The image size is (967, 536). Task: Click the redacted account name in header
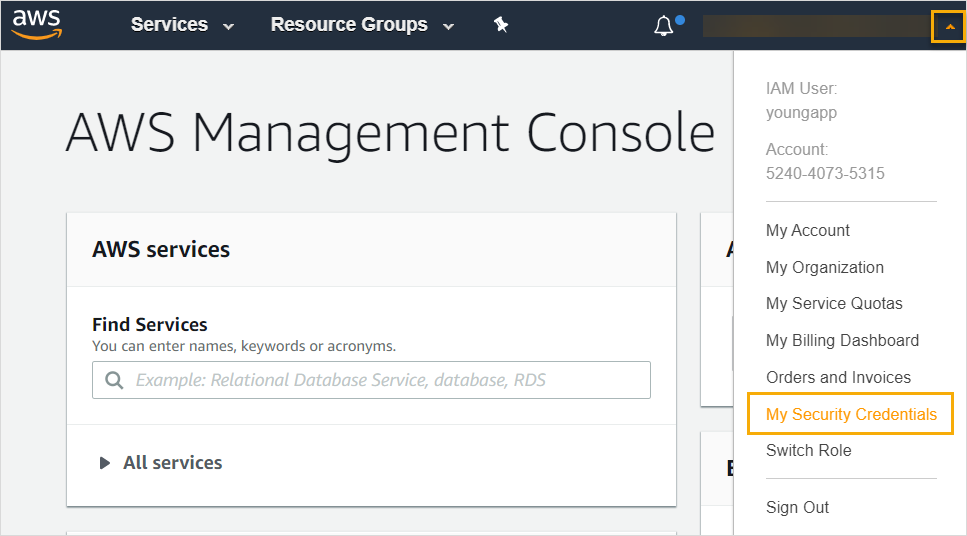point(816,26)
